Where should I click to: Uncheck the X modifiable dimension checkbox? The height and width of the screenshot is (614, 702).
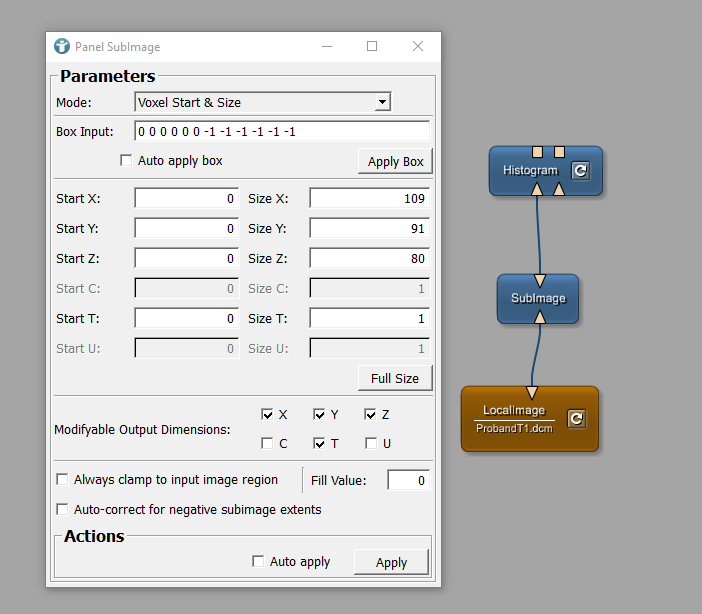(267, 414)
